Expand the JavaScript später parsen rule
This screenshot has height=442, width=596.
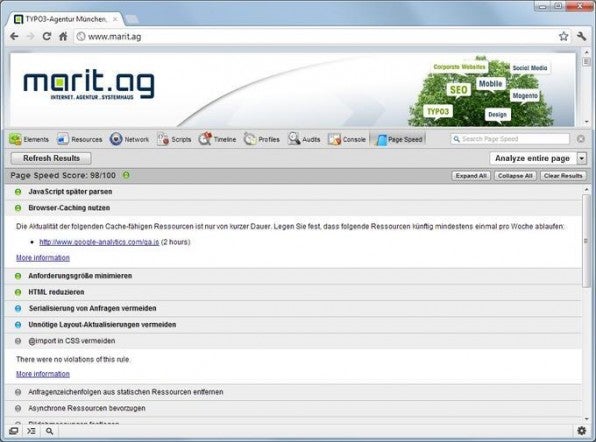pyautogui.click(x=293, y=192)
